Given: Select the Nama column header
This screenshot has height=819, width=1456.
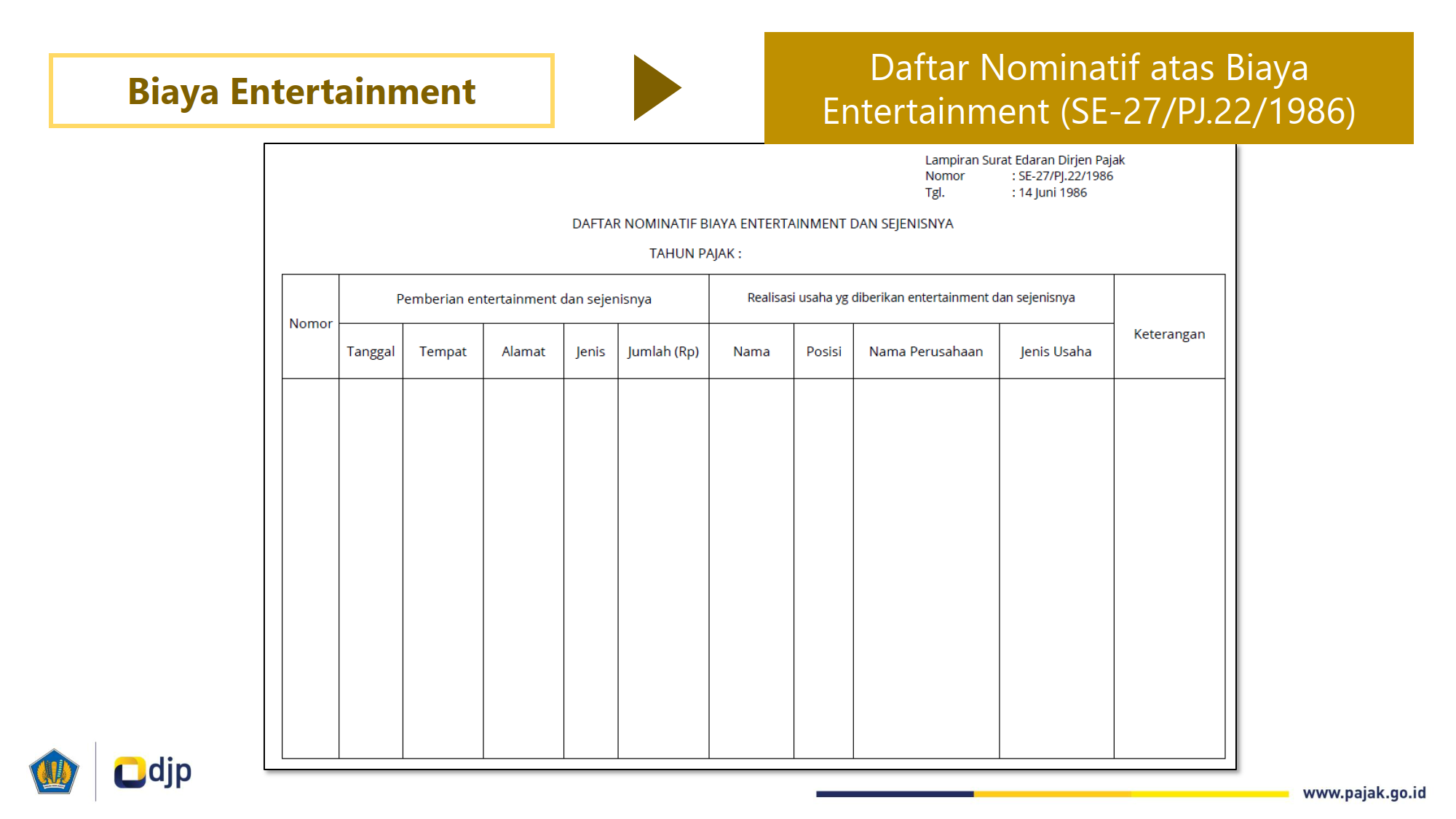Looking at the screenshot, I should (x=751, y=352).
